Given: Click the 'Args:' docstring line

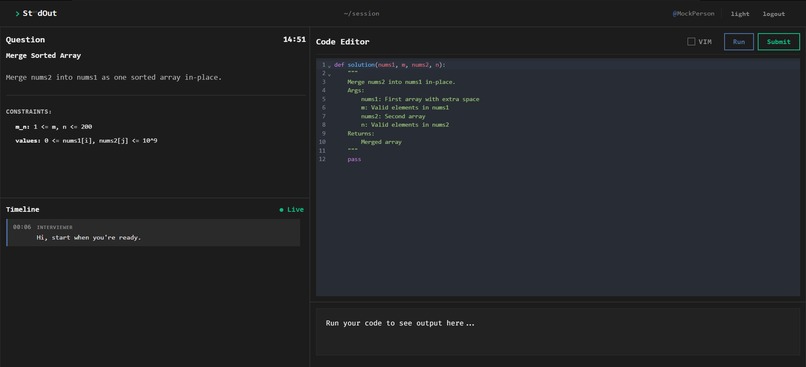Looking at the screenshot, I should [x=356, y=90].
